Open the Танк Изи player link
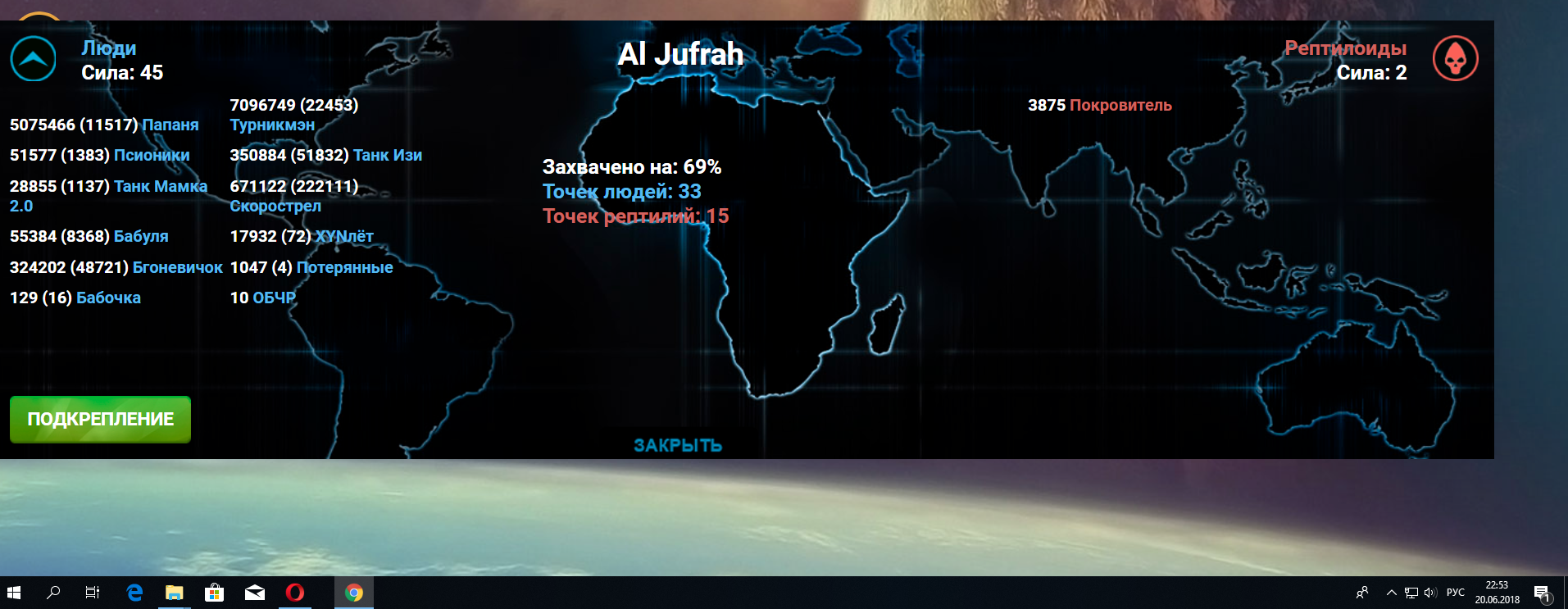Viewport: 1568px width, 609px height. (x=388, y=155)
